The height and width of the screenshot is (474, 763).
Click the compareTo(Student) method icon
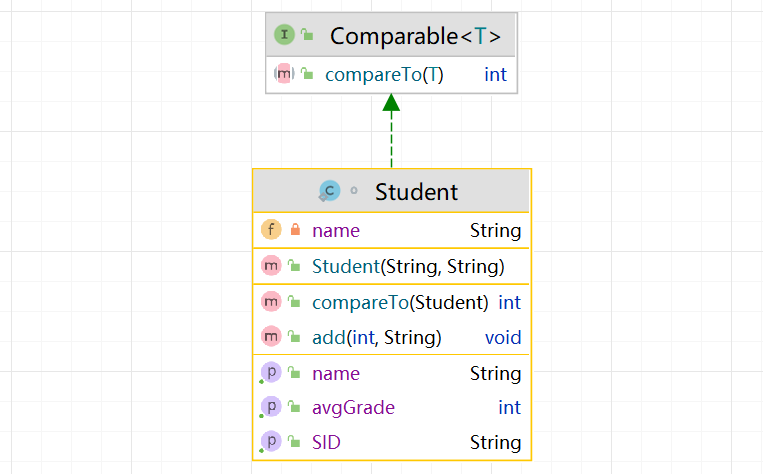pos(270,302)
